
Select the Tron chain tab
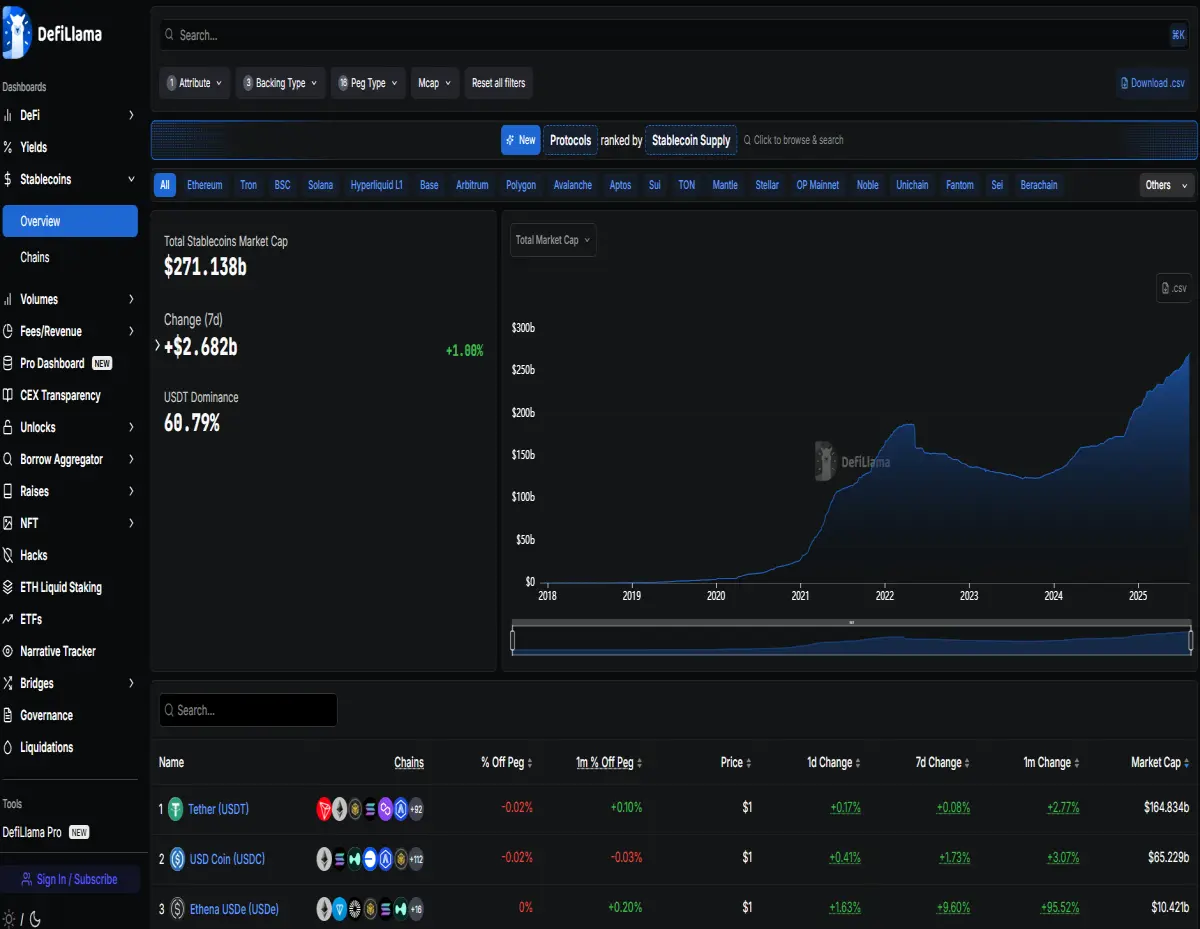(x=248, y=185)
